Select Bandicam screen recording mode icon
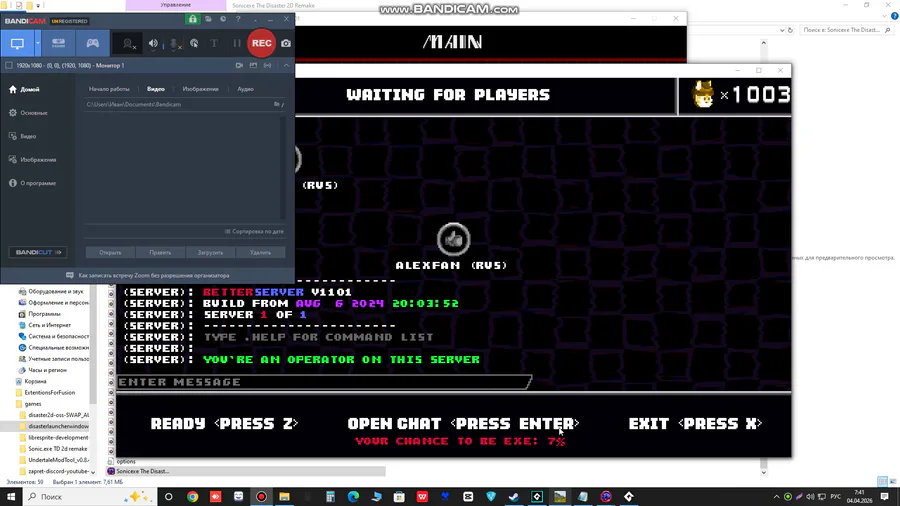The height and width of the screenshot is (506, 900). tap(17, 44)
